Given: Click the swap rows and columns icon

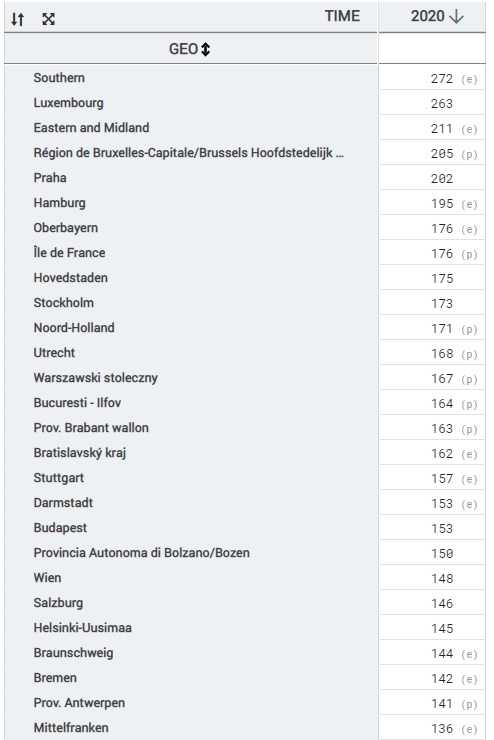Looking at the screenshot, I should tap(18, 19).
